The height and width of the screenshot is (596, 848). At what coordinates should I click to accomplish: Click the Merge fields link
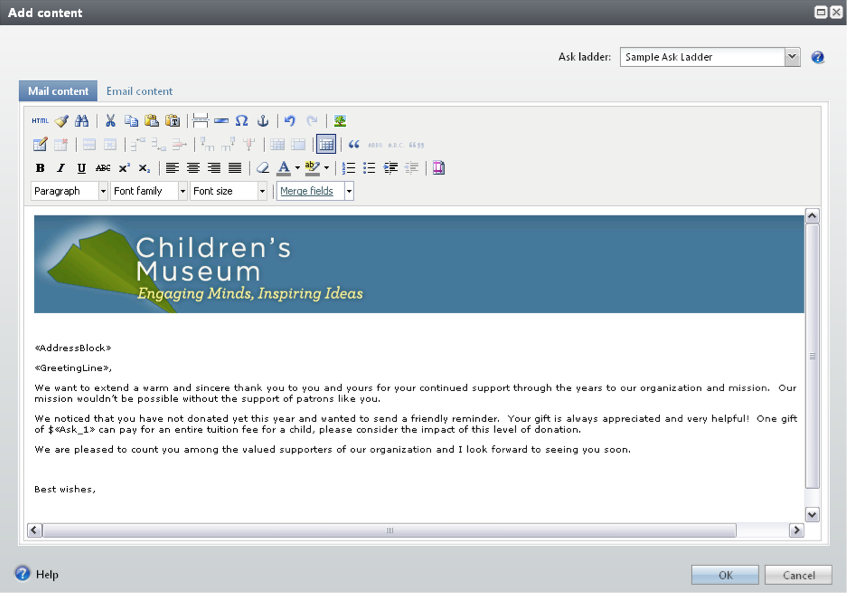307,191
